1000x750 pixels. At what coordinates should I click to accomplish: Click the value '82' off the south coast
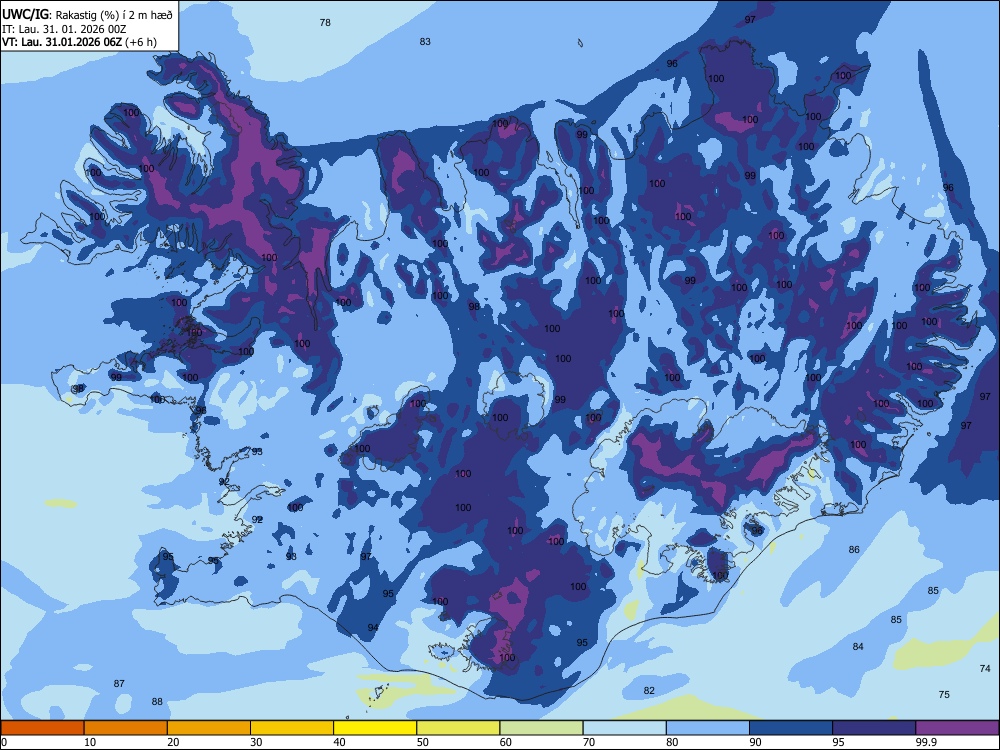649,690
